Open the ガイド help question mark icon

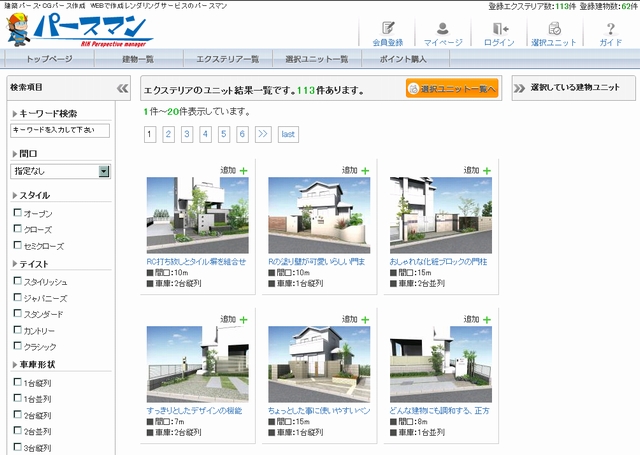[610, 33]
